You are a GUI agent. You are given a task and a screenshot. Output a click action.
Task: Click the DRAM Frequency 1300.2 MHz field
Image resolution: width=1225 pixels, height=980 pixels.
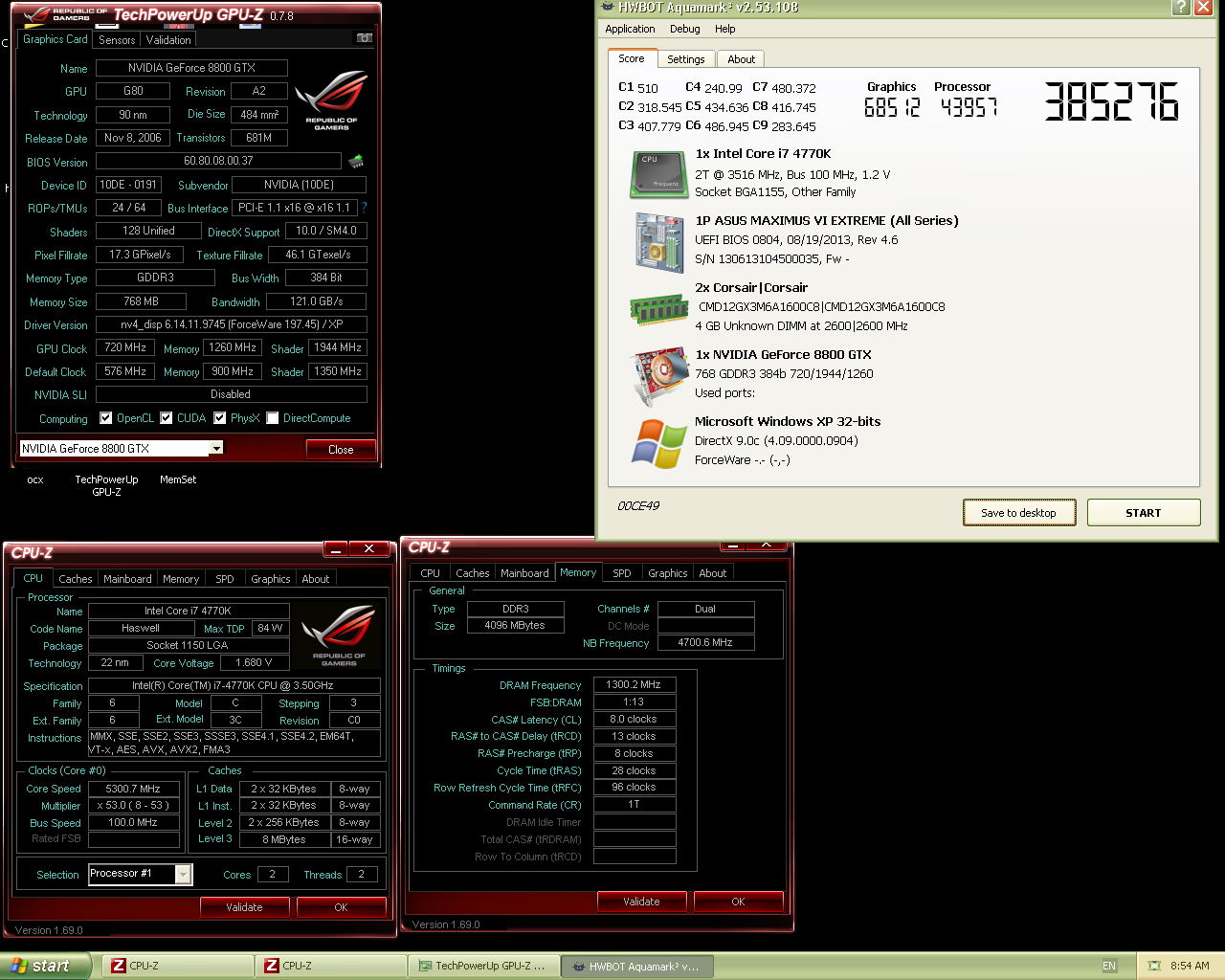click(635, 684)
